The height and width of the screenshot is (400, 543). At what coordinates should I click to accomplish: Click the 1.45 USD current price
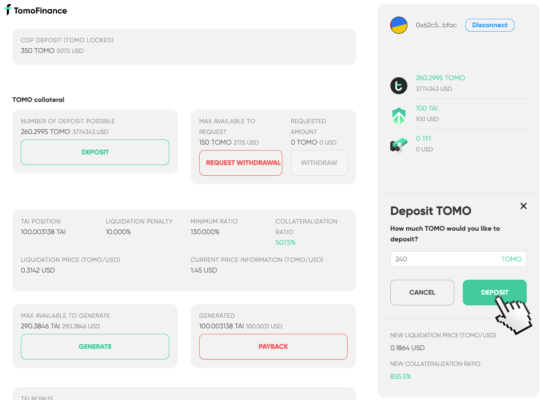point(204,270)
